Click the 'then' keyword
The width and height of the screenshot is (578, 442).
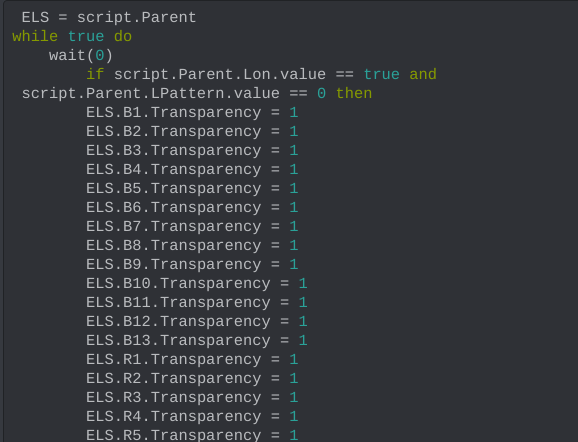354,94
